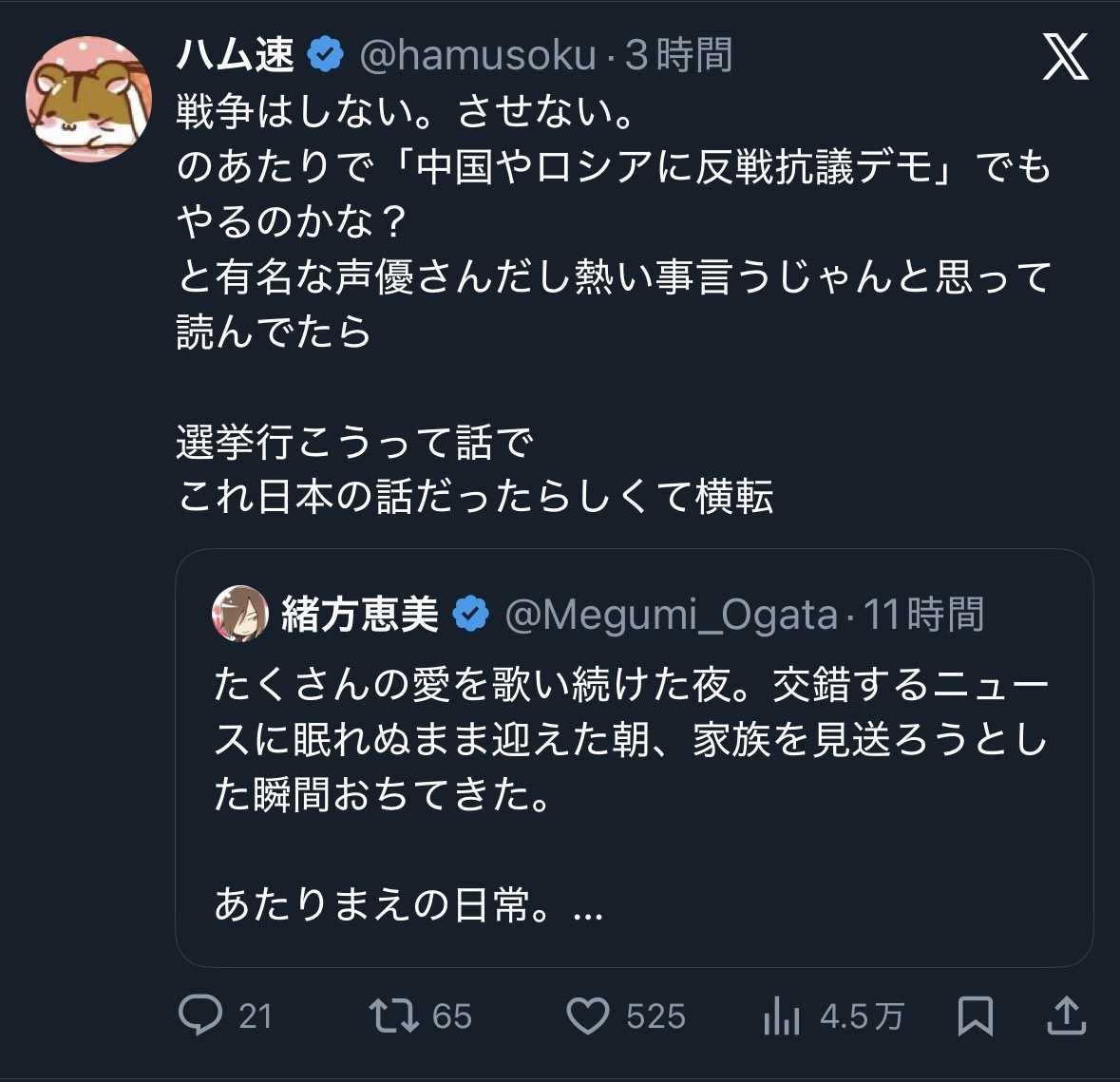The width and height of the screenshot is (1120, 1082).
Task: Open the 11時間 quoted post timestamp
Action: tap(922, 615)
